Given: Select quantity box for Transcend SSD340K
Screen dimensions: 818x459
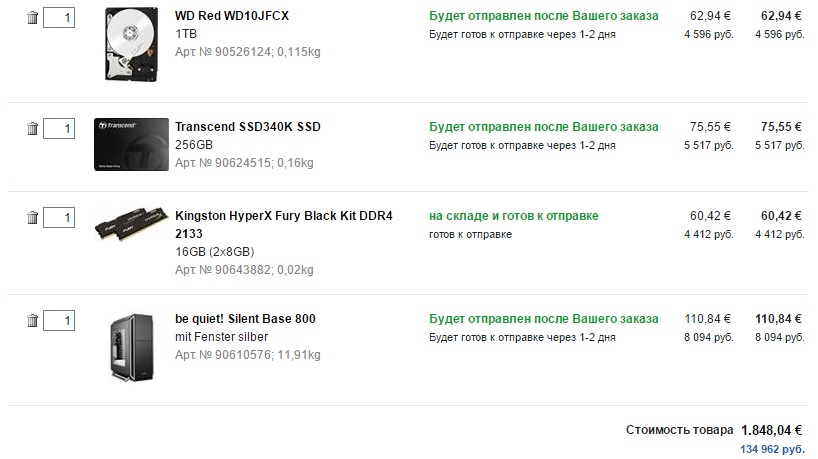Looking at the screenshot, I should 59,128.
